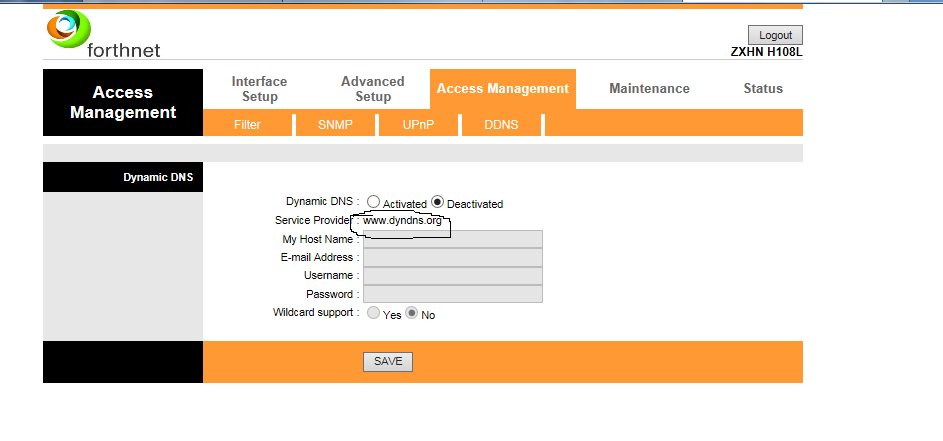Viewport: 943px width, 441px height.
Task: Click the ZXHN H108L model label
Action: 766,52
